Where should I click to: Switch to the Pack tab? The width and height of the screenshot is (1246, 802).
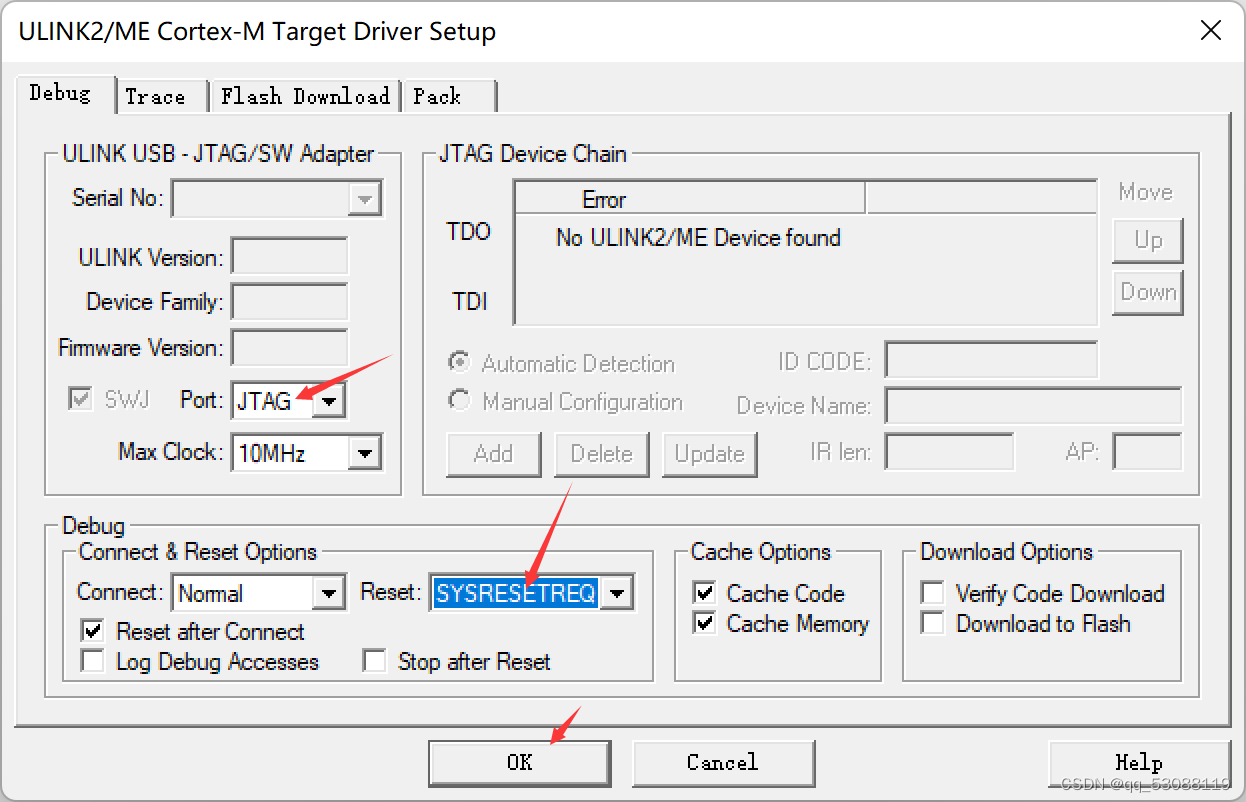[447, 96]
